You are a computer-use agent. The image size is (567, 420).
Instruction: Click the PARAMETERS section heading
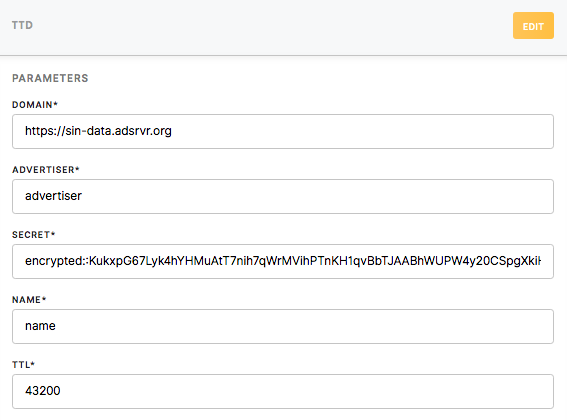[x=50, y=78]
